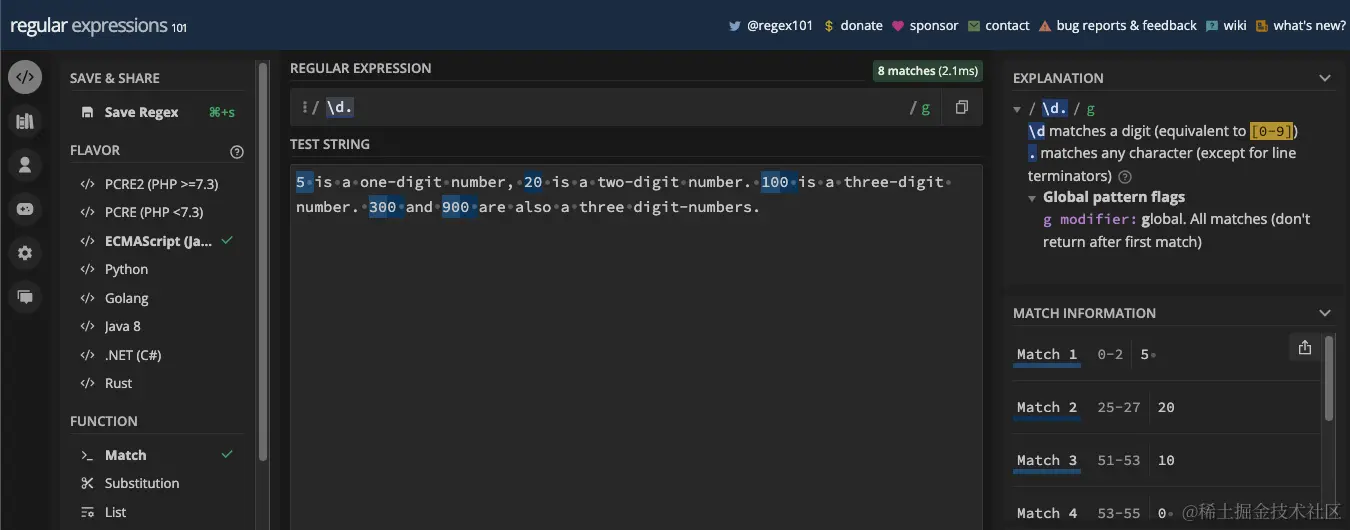
Task: Click the [0-9] highlighted token in explanation
Action: pyautogui.click(x=1272, y=131)
